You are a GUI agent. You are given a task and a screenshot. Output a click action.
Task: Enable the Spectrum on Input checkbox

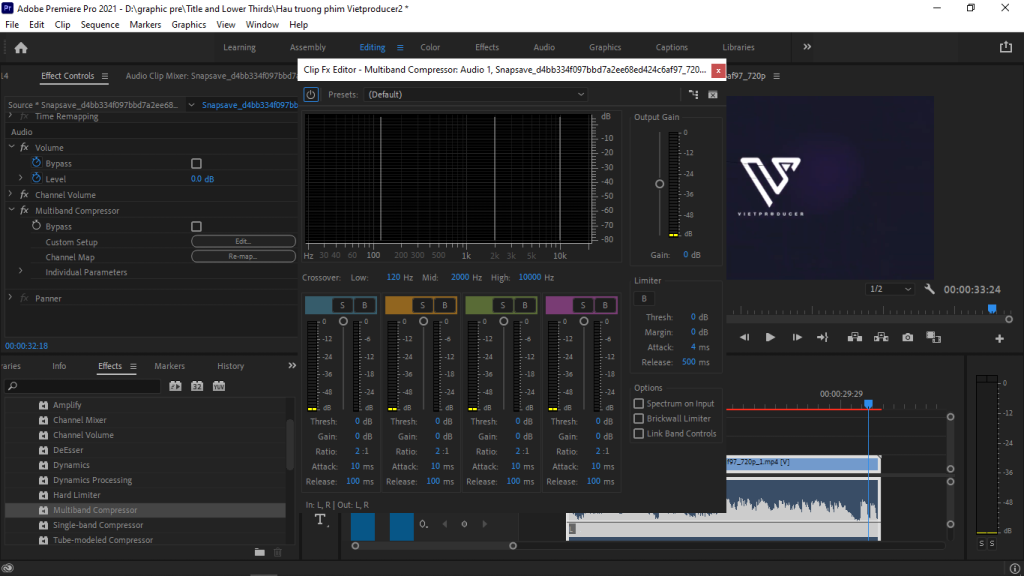[x=639, y=404]
